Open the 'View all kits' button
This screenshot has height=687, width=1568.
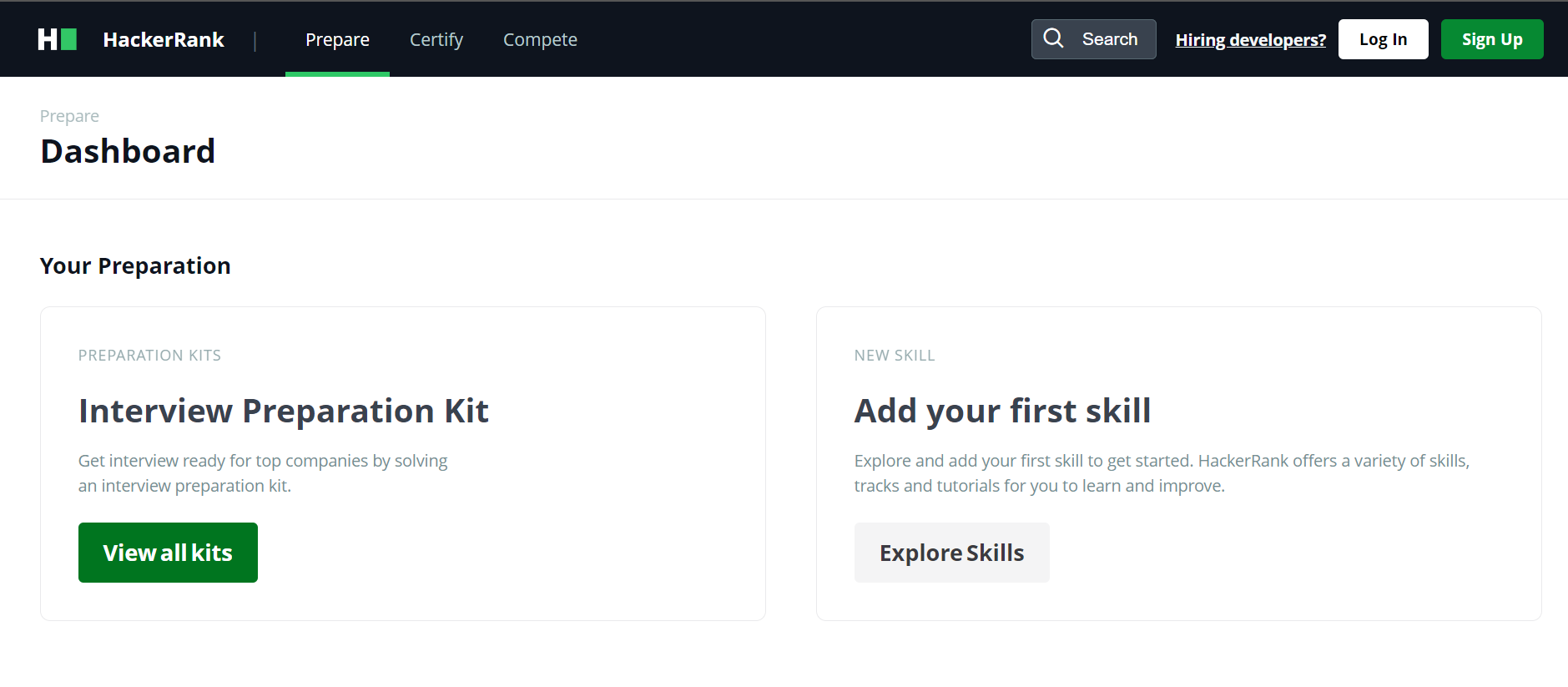[168, 553]
